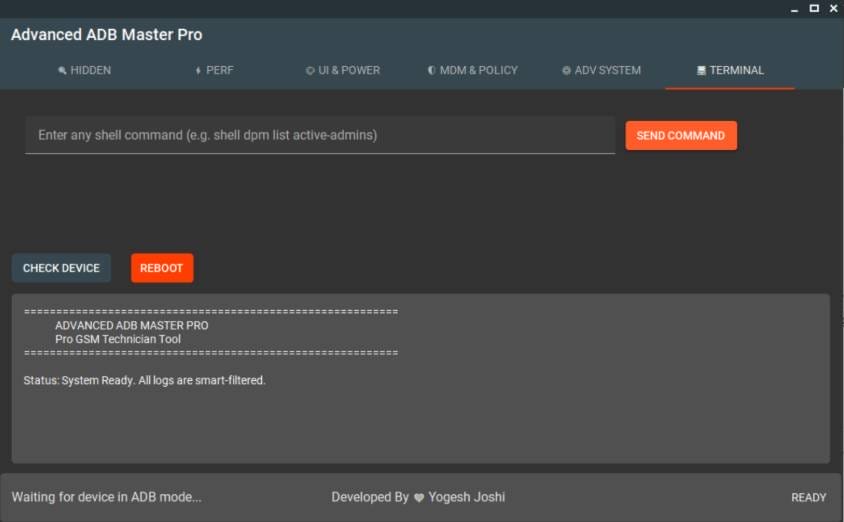Click 'Waiting for device in ADB mode...' status
The width and height of the screenshot is (844, 522).
click(x=107, y=497)
